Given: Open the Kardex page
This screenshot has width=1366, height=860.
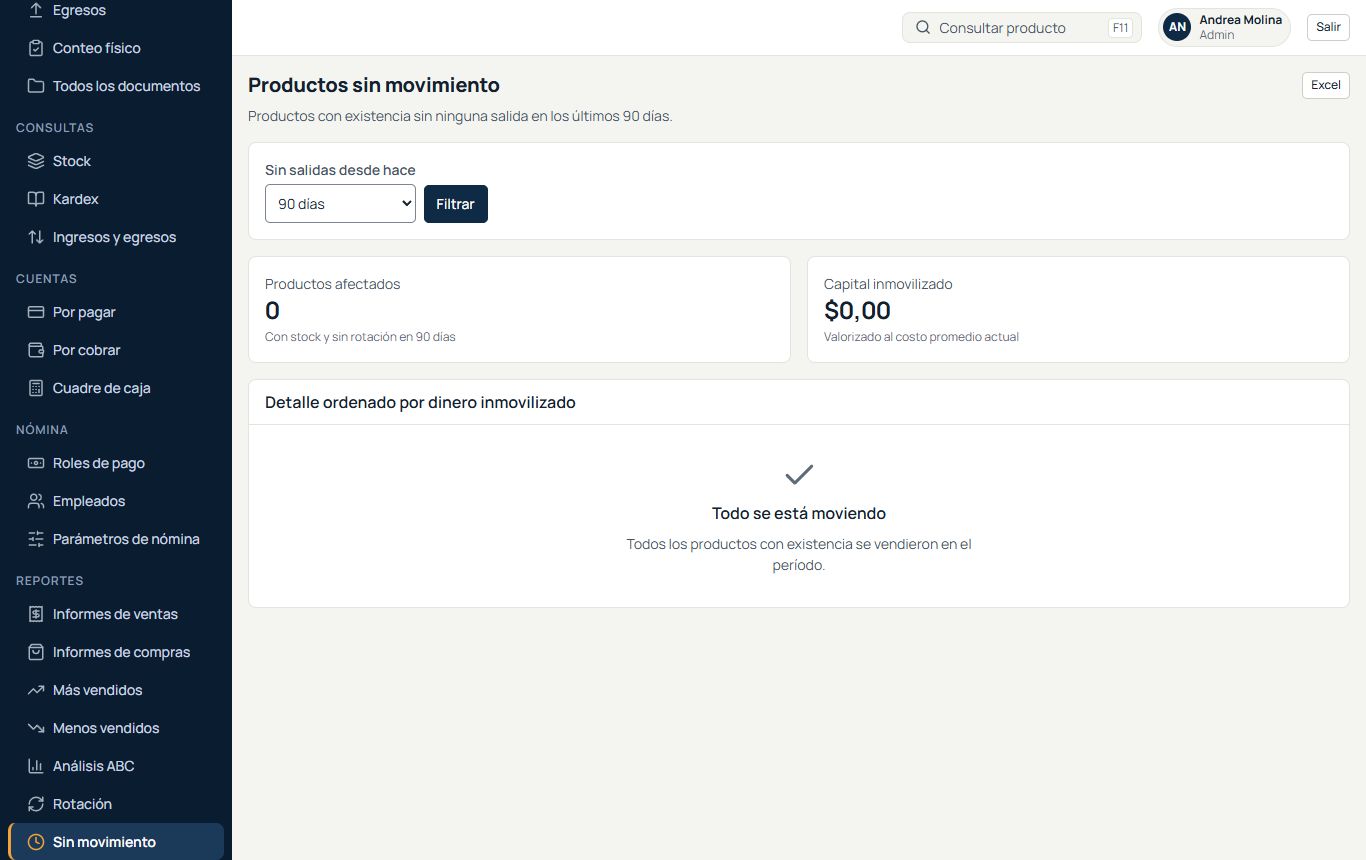Looking at the screenshot, I should [x=116, y=199].
